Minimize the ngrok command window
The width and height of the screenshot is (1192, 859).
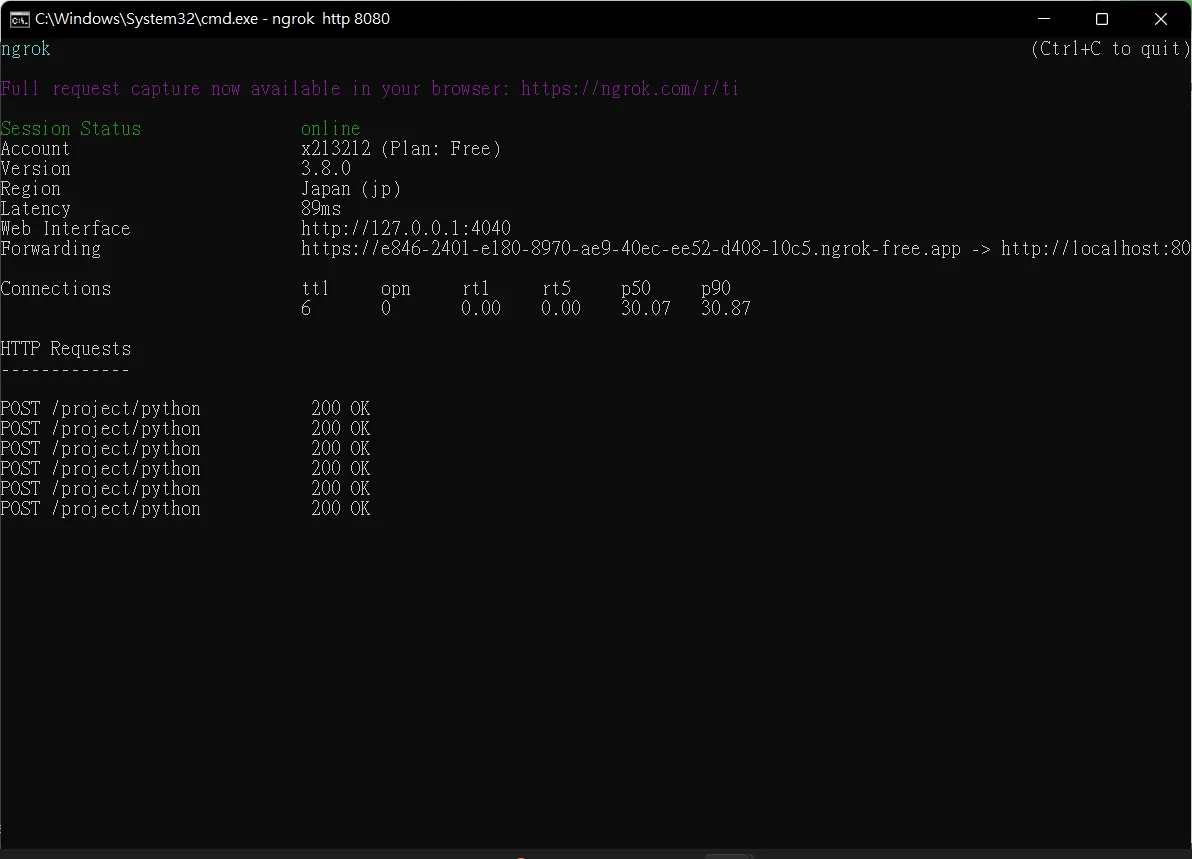(1044, 19)
